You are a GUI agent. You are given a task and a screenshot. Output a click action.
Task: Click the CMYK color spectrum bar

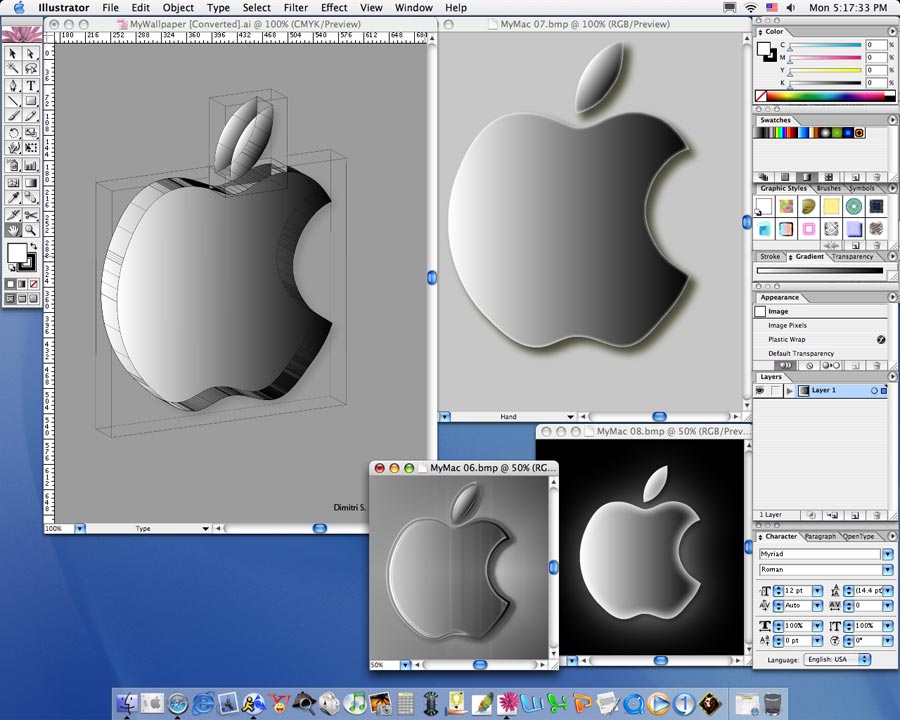click(825, 96)
